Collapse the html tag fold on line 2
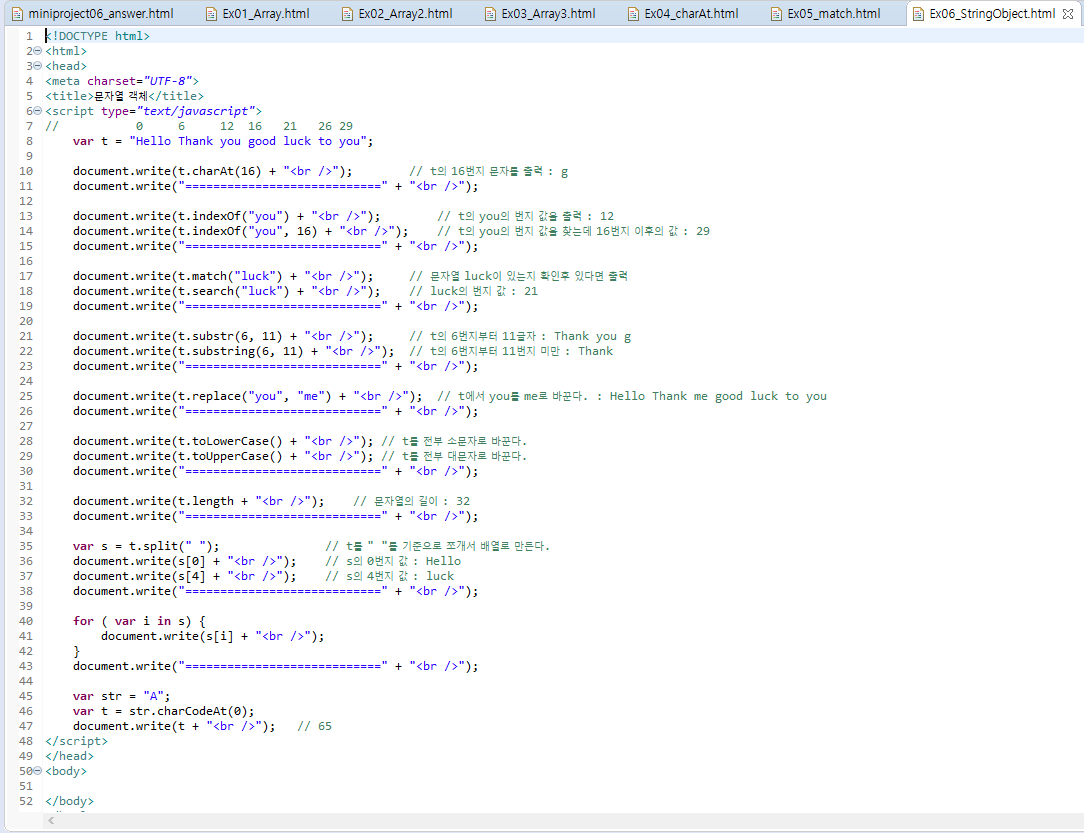The width and height of the screenshot is (1084, 833). pos(38,51)
